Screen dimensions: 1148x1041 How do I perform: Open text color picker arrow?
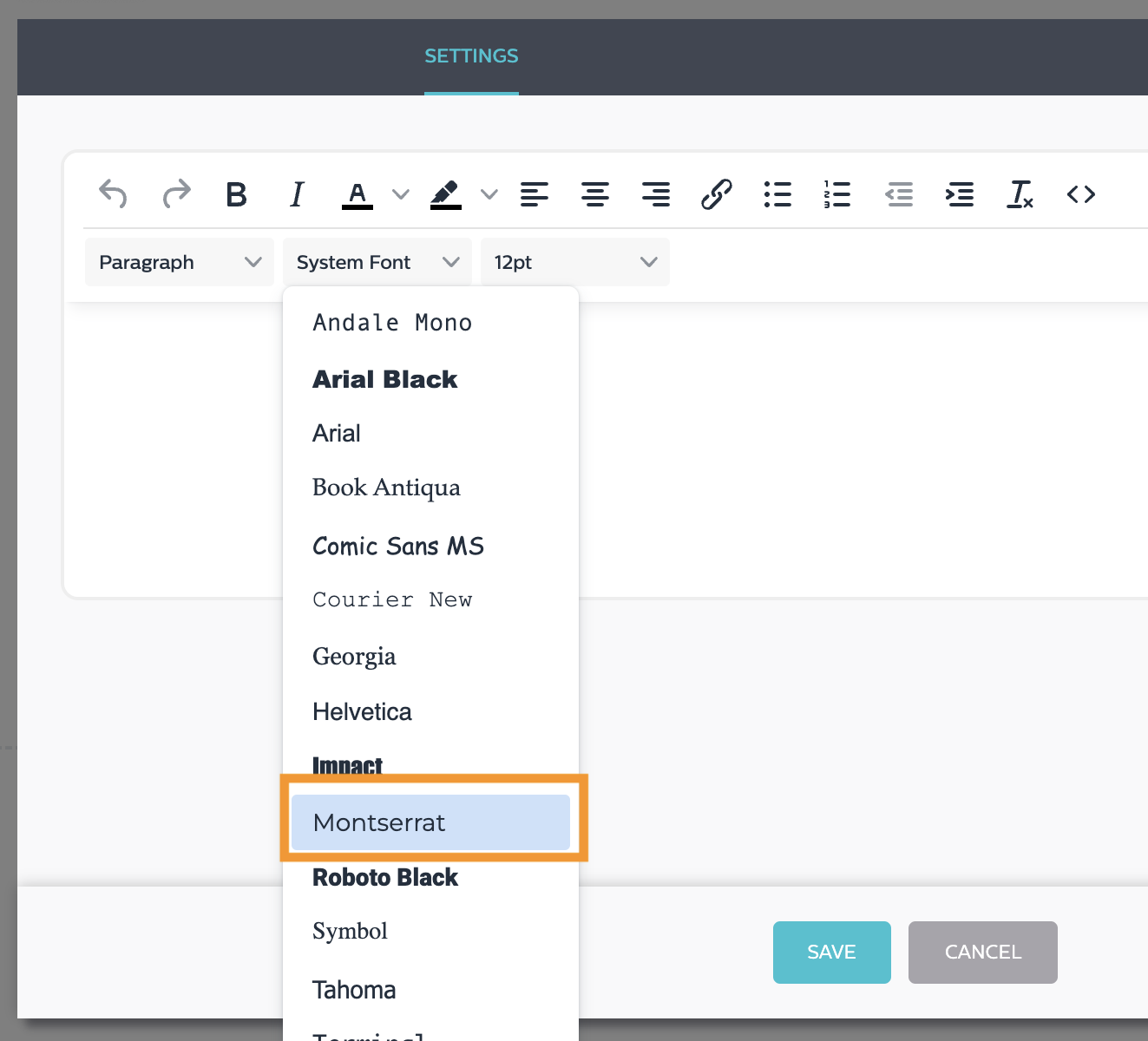[400, 194]
